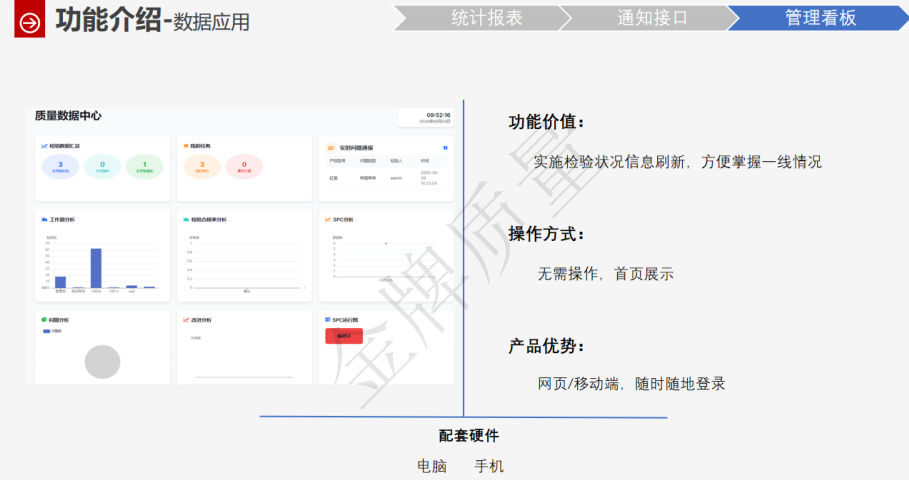Click the 检验合格率分析 panel icon
The image size is (909, 480).
(x=186, y=218)
